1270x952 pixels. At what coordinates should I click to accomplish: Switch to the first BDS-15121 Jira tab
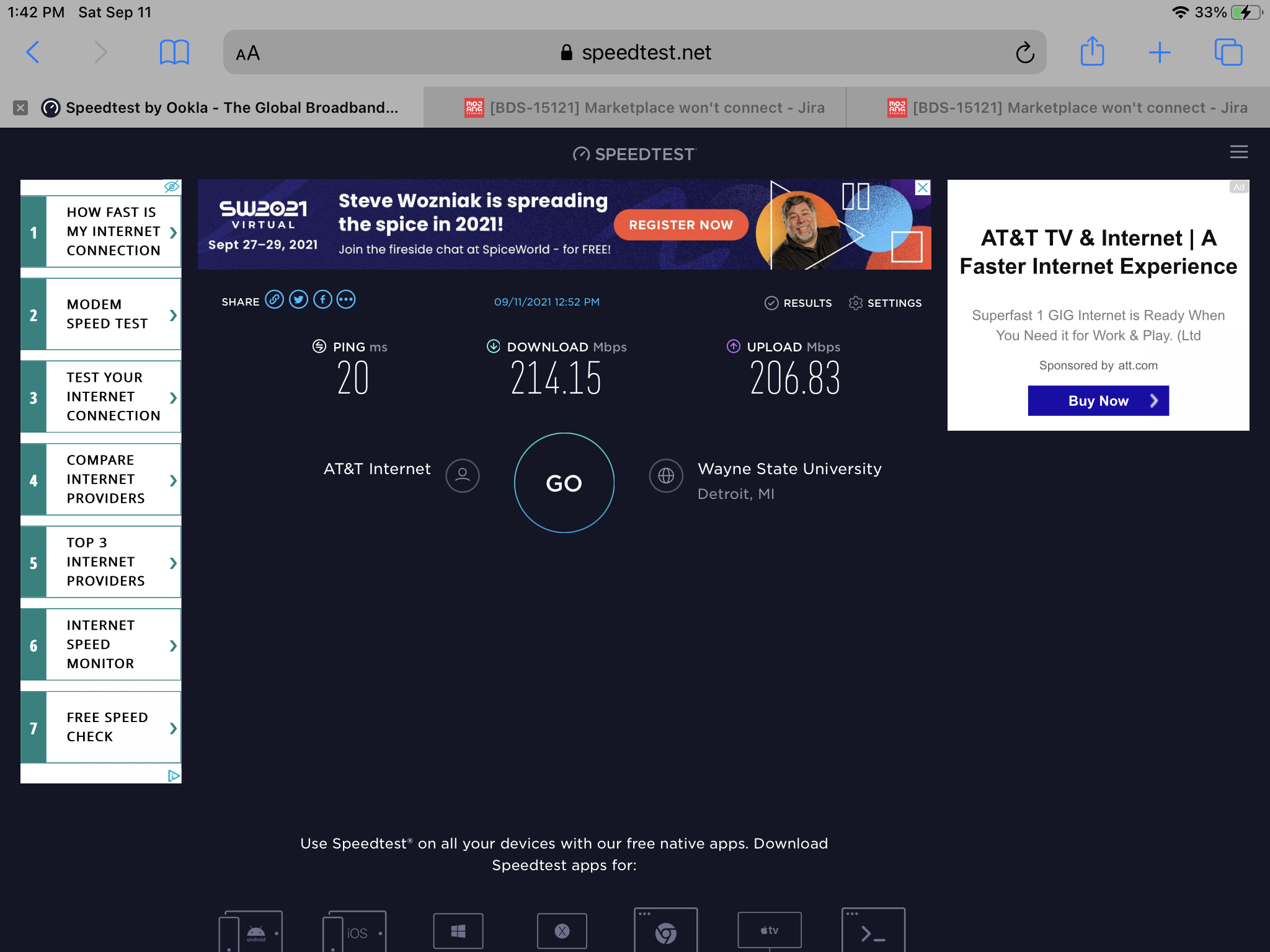[x=635, y=108]
